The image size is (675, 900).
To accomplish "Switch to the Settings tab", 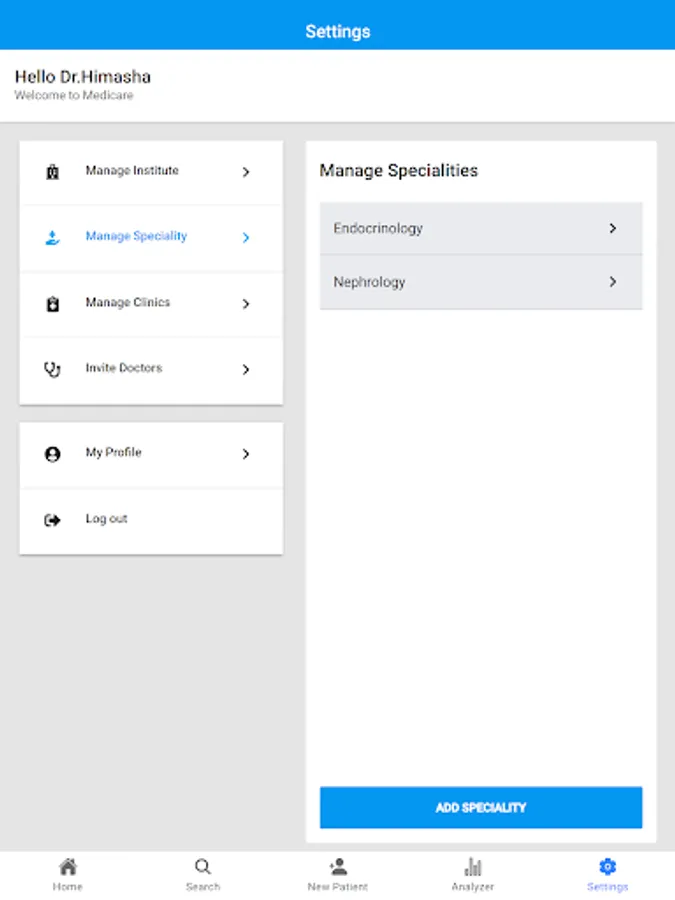I will [x=607, y=874].
